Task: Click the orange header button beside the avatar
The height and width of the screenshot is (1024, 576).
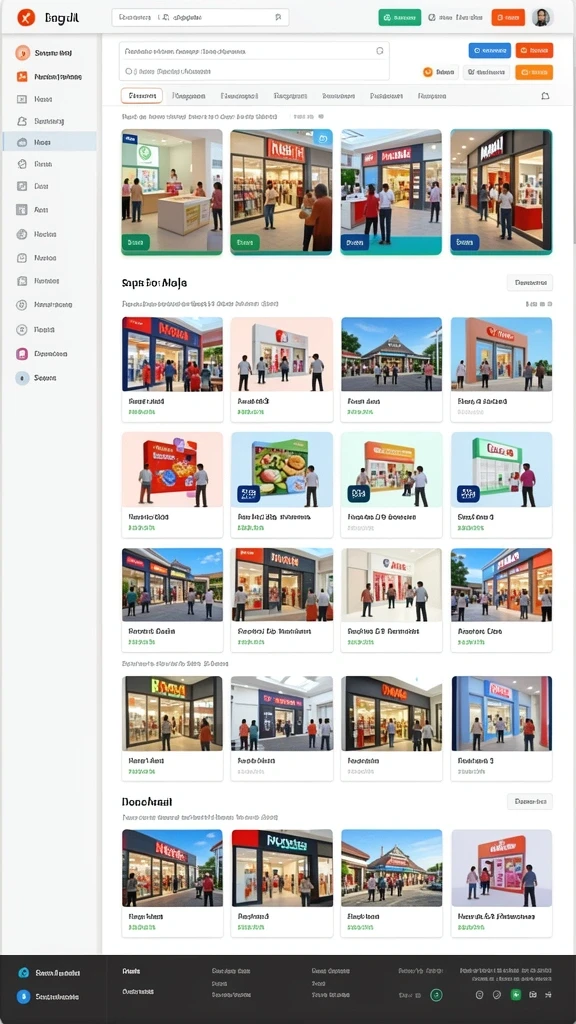Action: tap(508, 18)
